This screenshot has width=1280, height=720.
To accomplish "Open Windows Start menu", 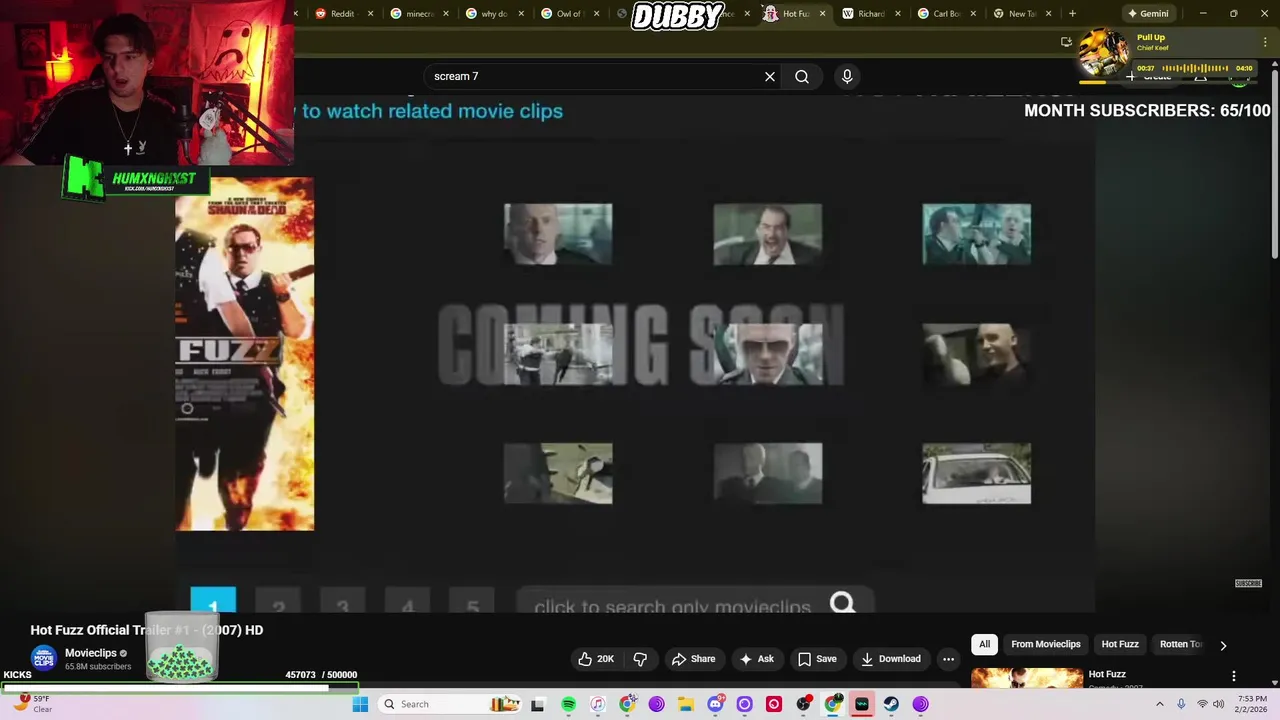I will coord(360,704).
